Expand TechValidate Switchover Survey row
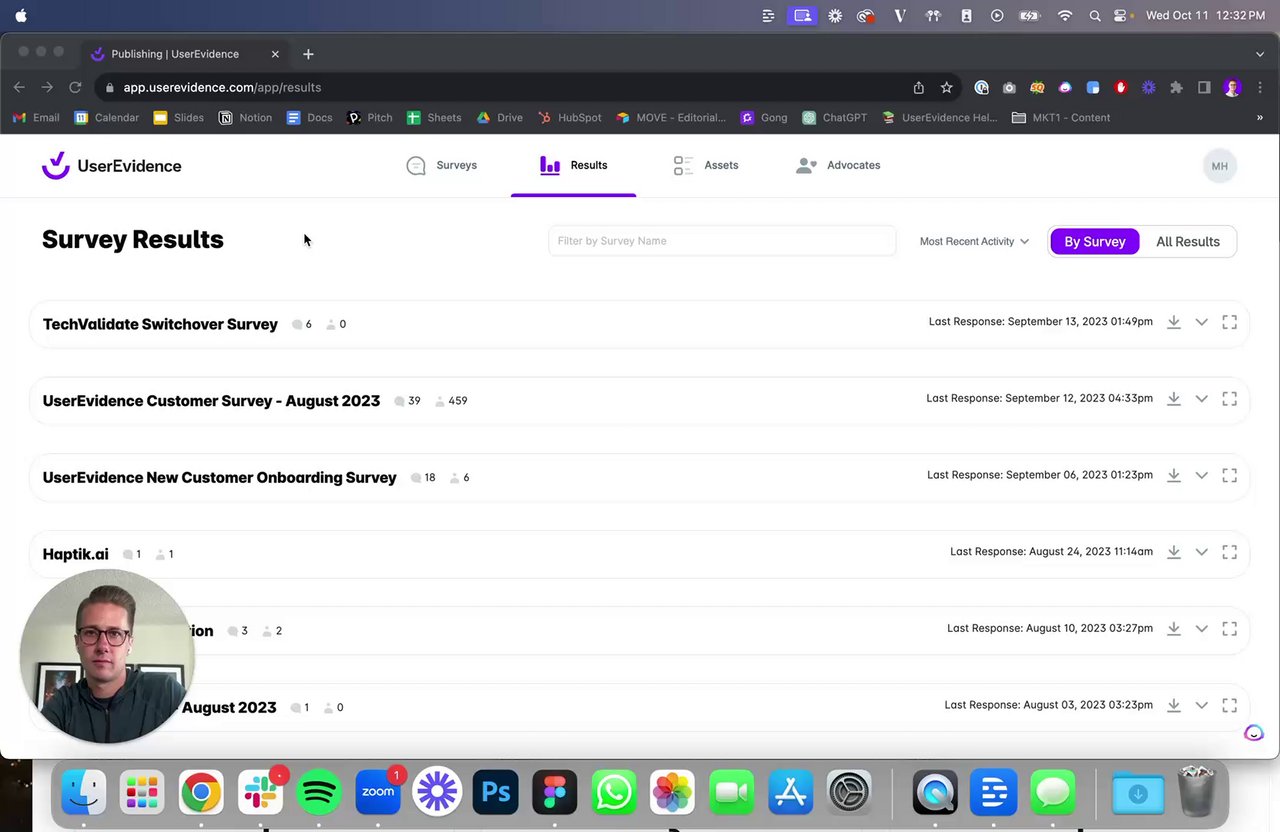Screen dimensions: 1280x832 1202,322
